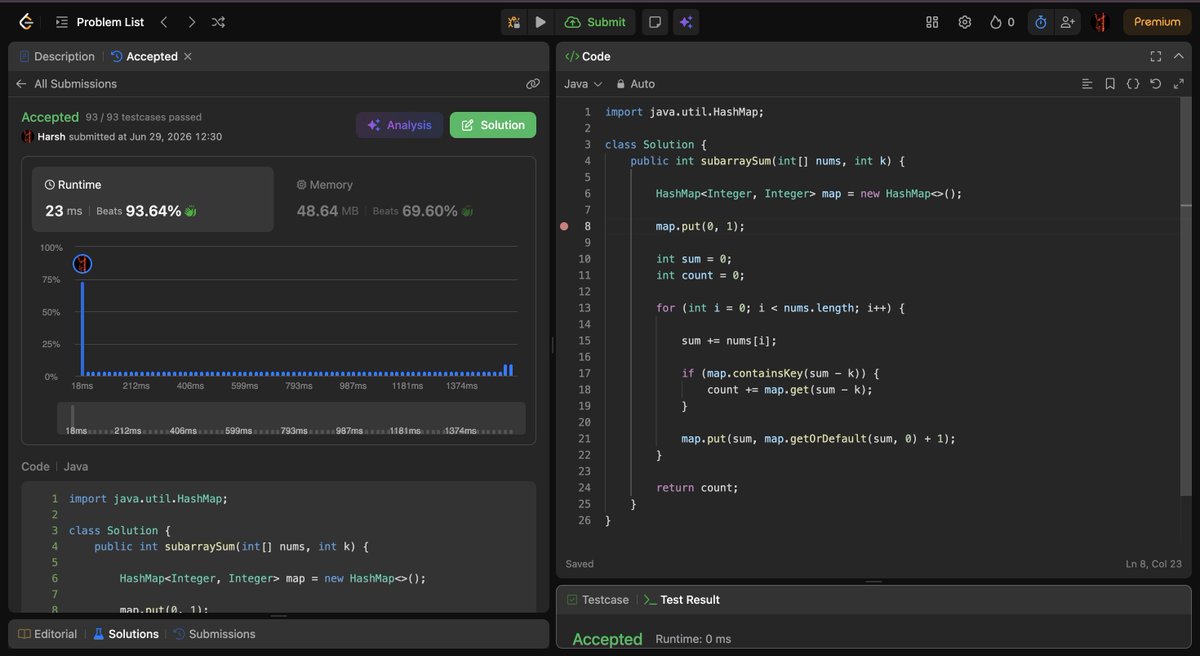Viewport: 1200px width, 656px height.
Task: Click the curly braces snippet icon
Action: pos(1133,84)
